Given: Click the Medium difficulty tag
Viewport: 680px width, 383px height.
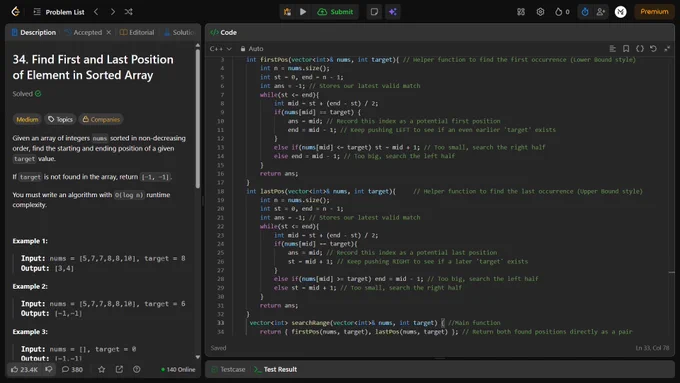Looking at the screenshot, I should tap(27, 119).
